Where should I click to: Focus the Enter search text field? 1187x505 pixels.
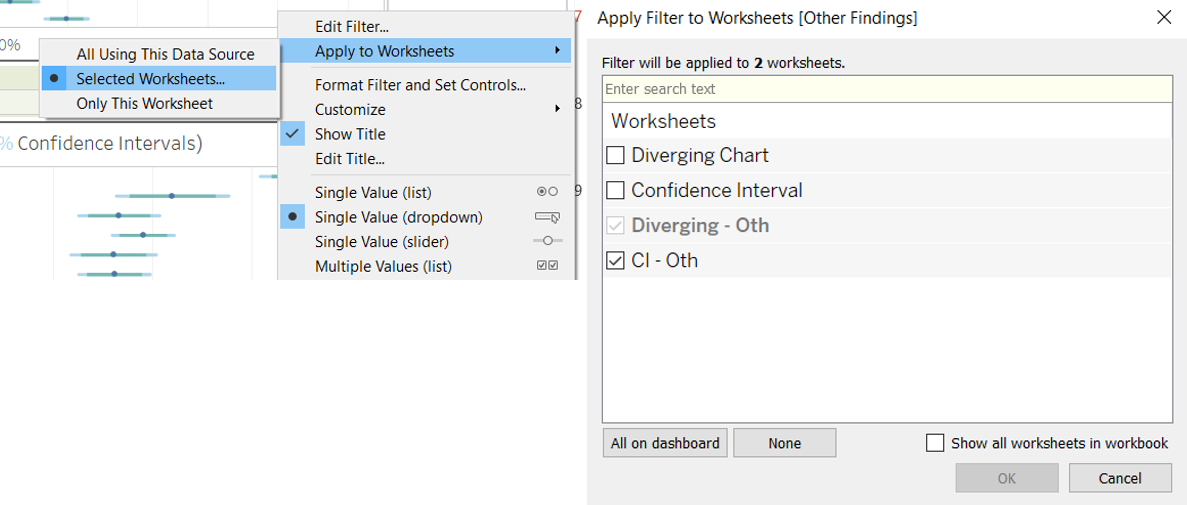click(886, 89)
